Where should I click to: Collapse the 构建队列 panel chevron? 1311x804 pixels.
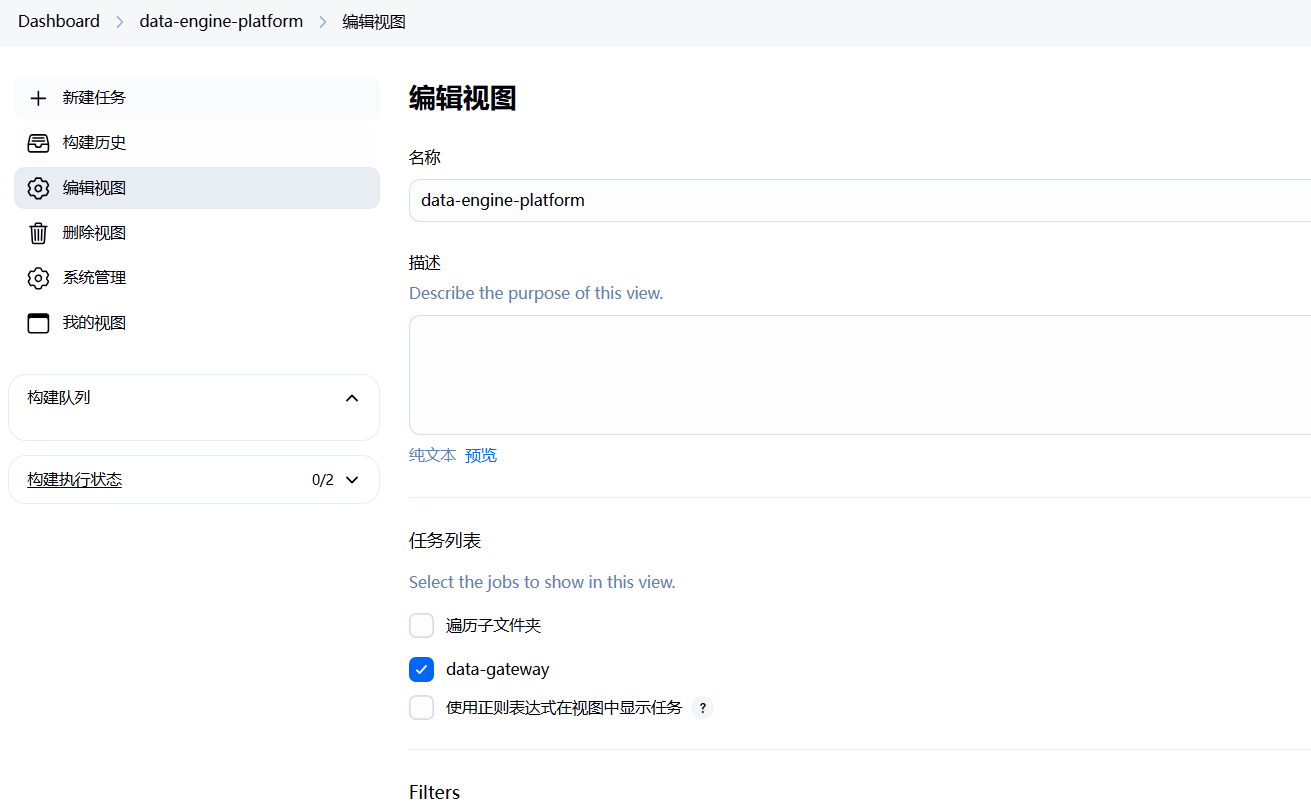pyautogui.click(x=352, y=398)
